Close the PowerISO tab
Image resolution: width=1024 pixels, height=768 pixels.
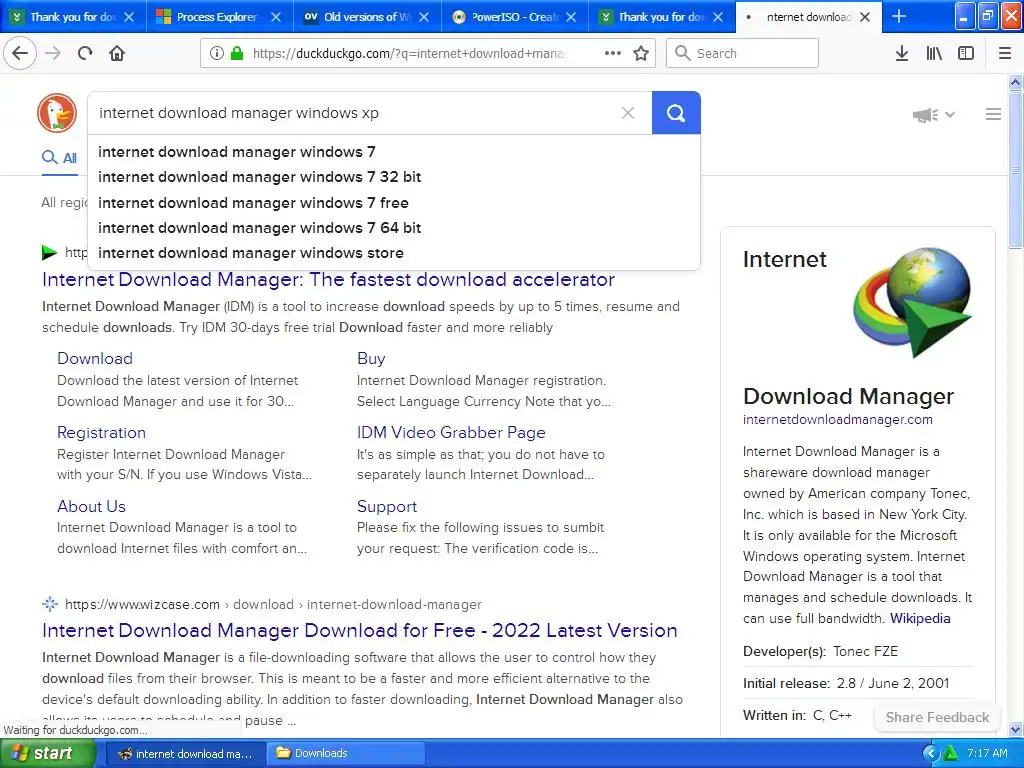click(x=571, y=17)
